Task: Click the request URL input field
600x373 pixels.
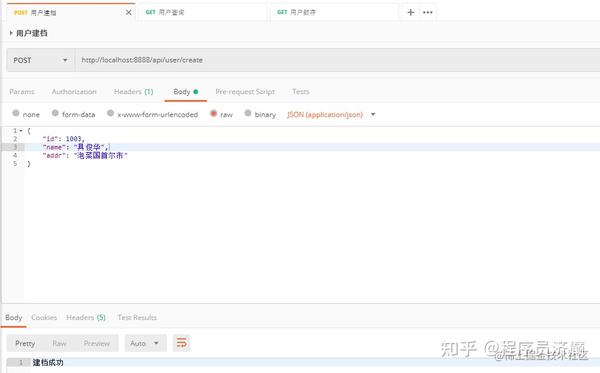Action: tap(338, 60)
